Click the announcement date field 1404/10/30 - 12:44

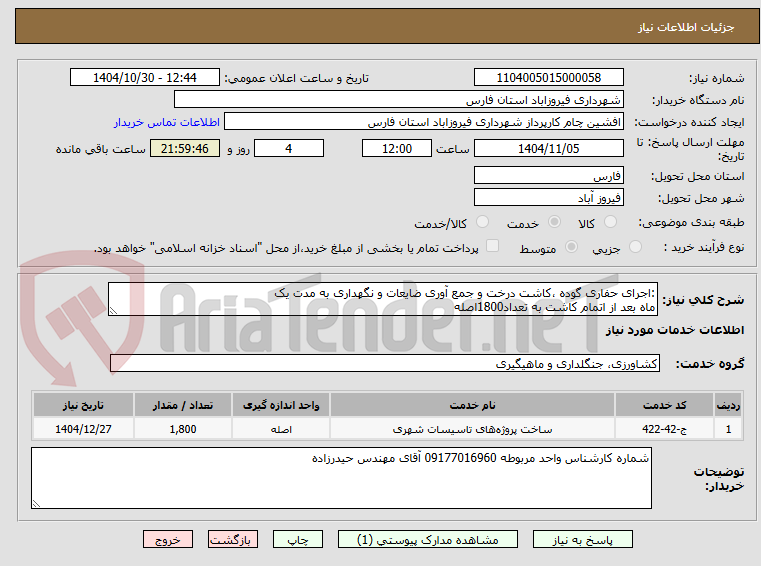coord(145,78)
